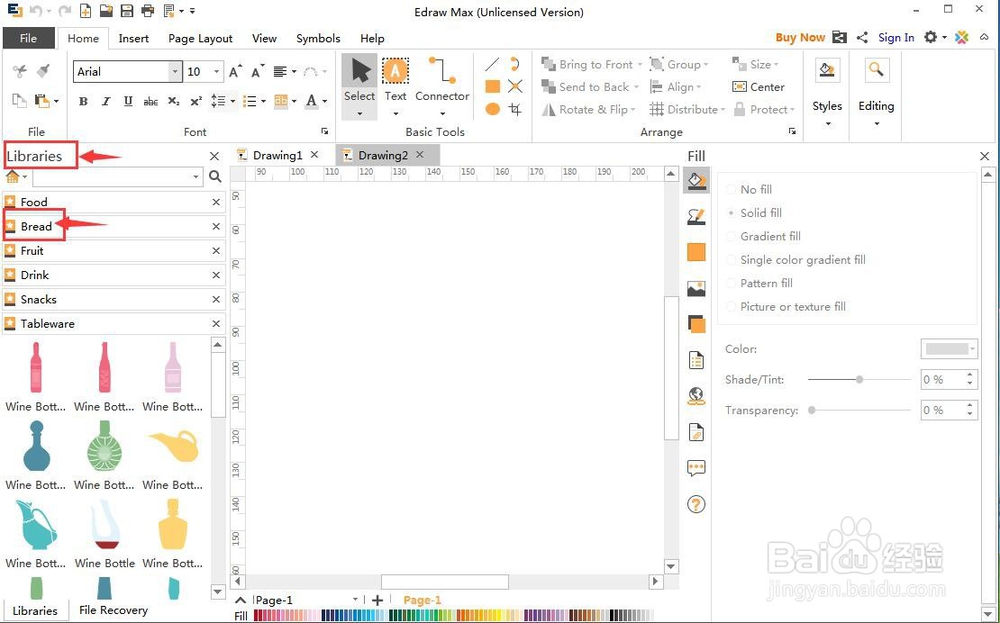Expand the Distribute dropdown
1000x623 pixels.
click(x=723, y=110)
